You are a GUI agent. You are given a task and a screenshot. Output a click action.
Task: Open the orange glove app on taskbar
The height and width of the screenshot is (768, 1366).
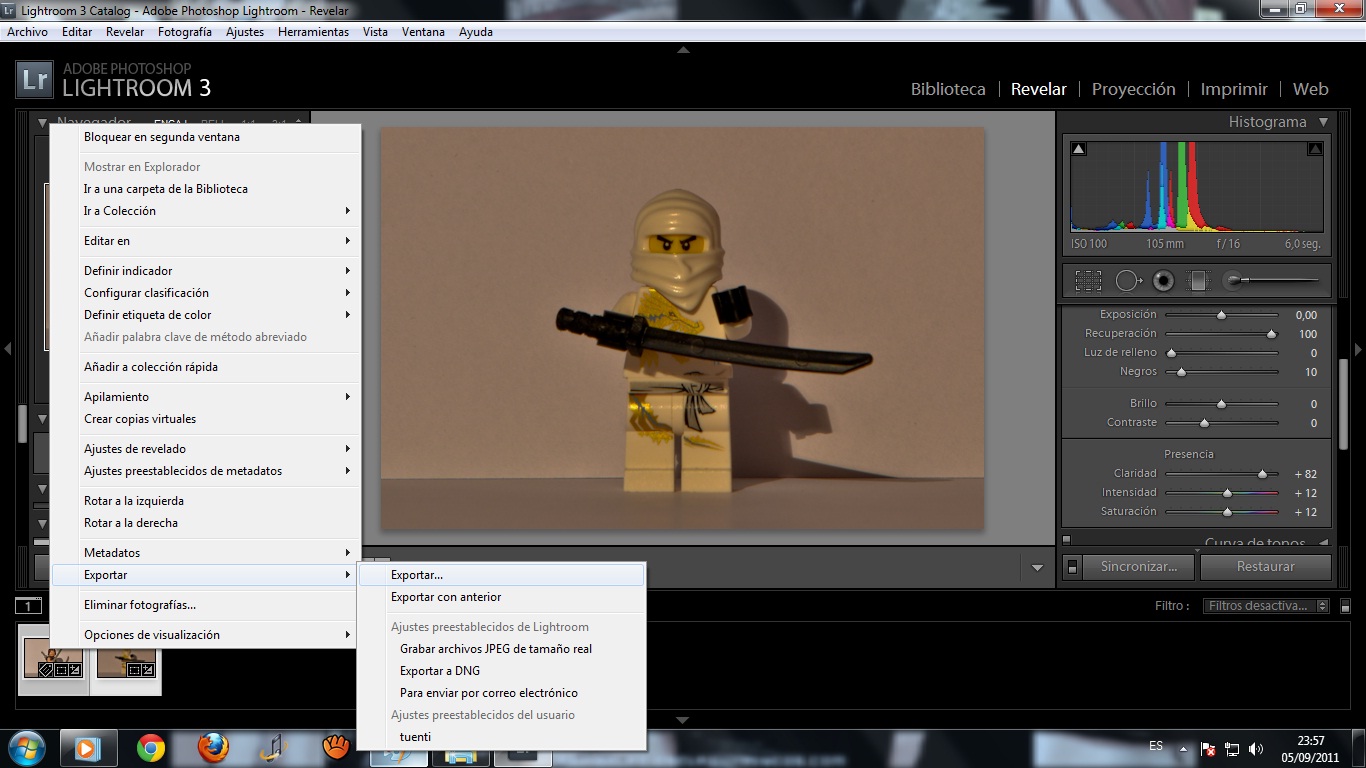pos(336,748)
